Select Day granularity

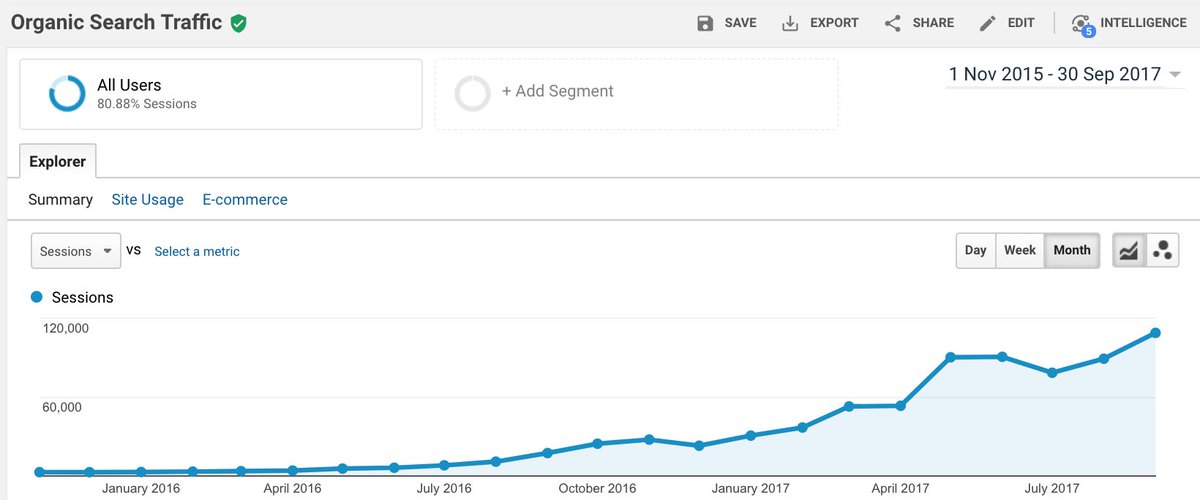pos(976,250)
